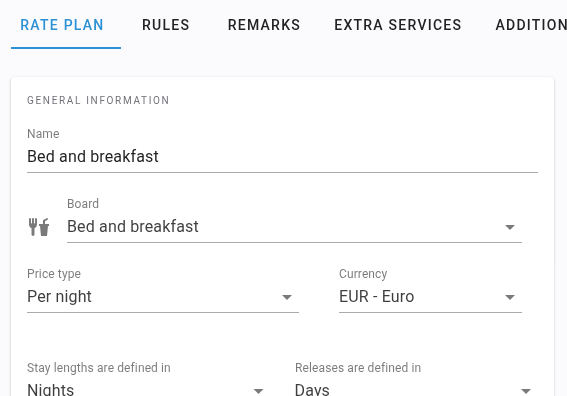Screen dimensions: 567x396
Task: Go to the Extra Services tab
Action: click(398, 25)
